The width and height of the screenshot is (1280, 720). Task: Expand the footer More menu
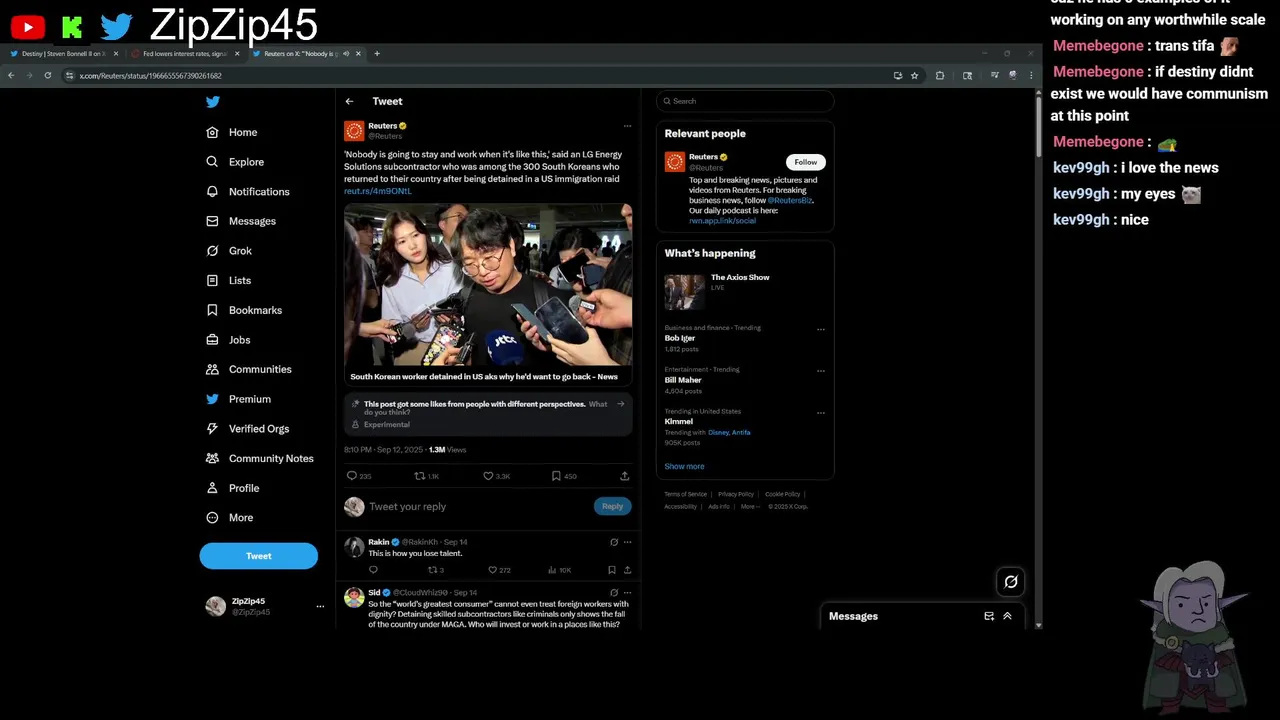pos(749,507)
